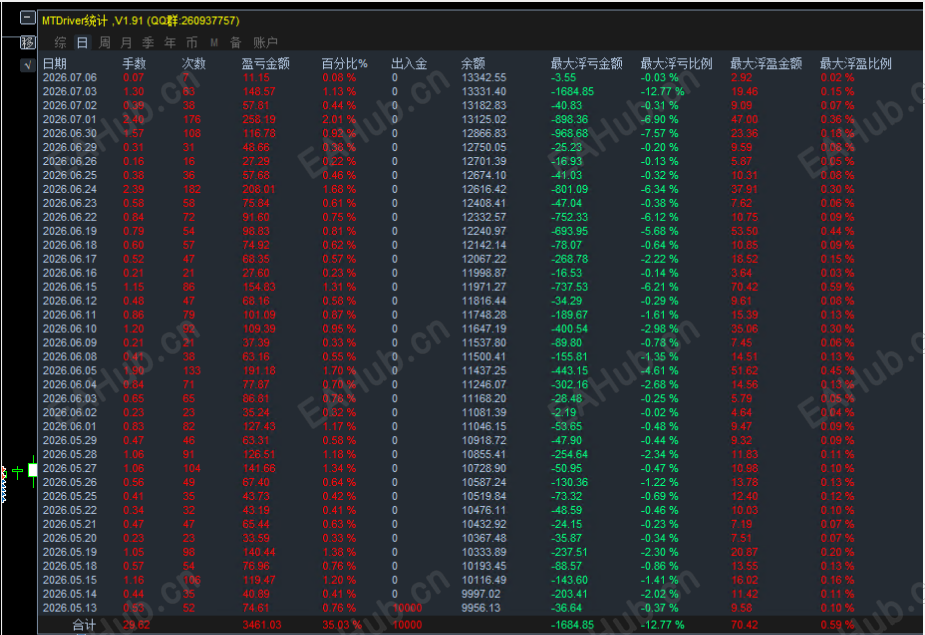Click trade count 182
Screen dimensions: 925x635
[x=192, y=189]
